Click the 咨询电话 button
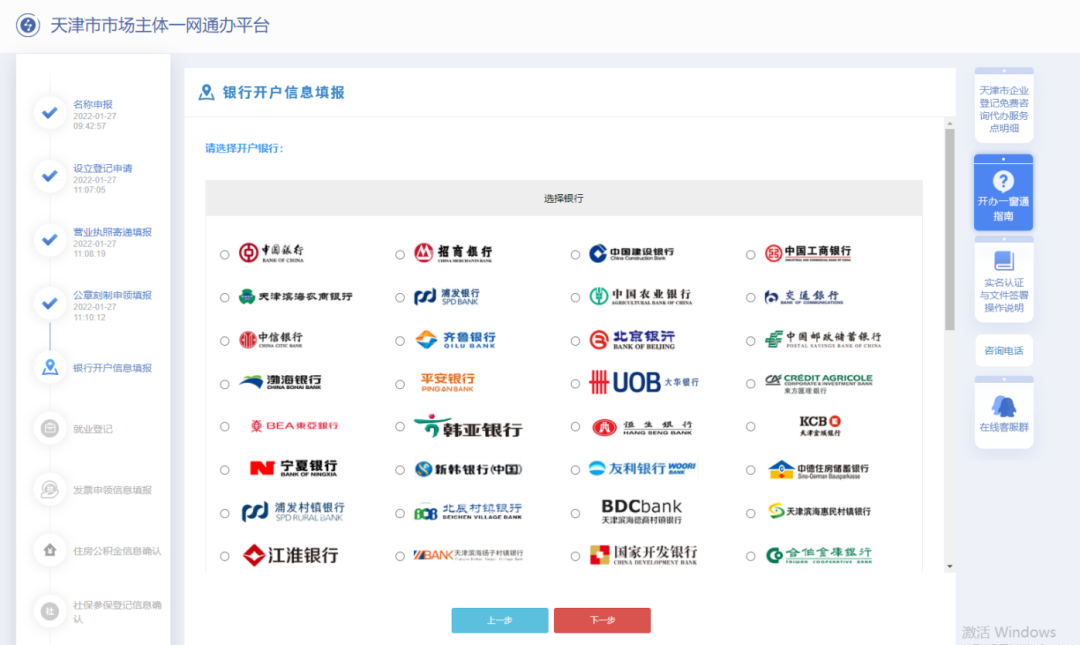This screenshot has height=645, width=1080. click(1003, 350)
